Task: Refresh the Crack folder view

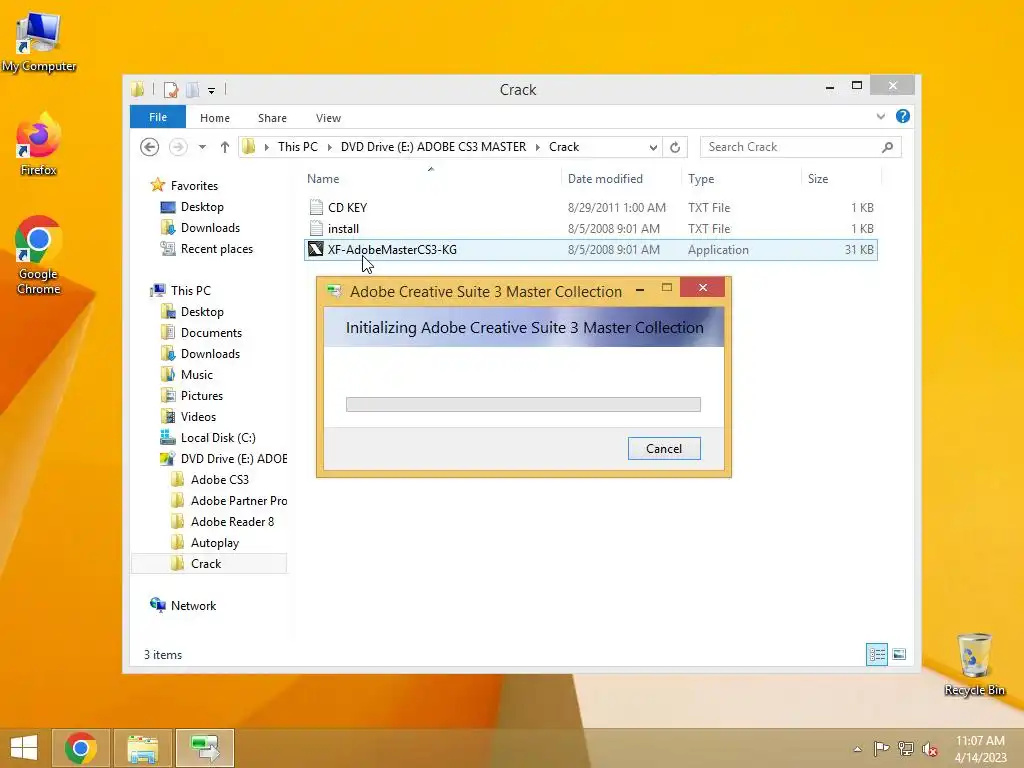Action: pos(675,147)
